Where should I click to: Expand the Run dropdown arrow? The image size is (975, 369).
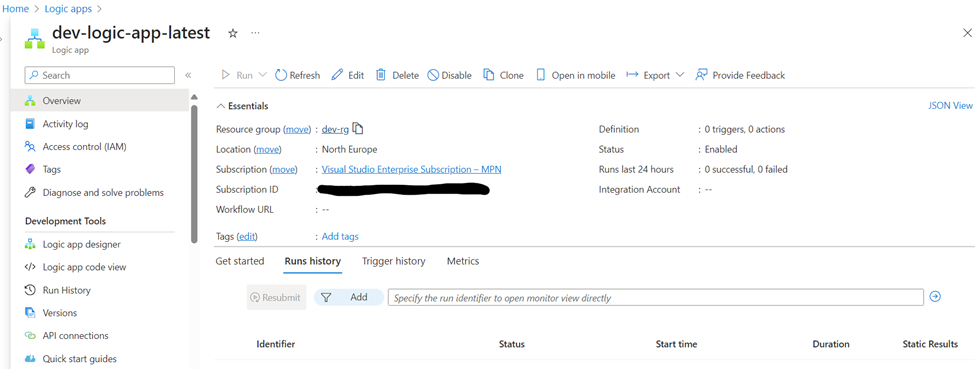tap(262, 75)
